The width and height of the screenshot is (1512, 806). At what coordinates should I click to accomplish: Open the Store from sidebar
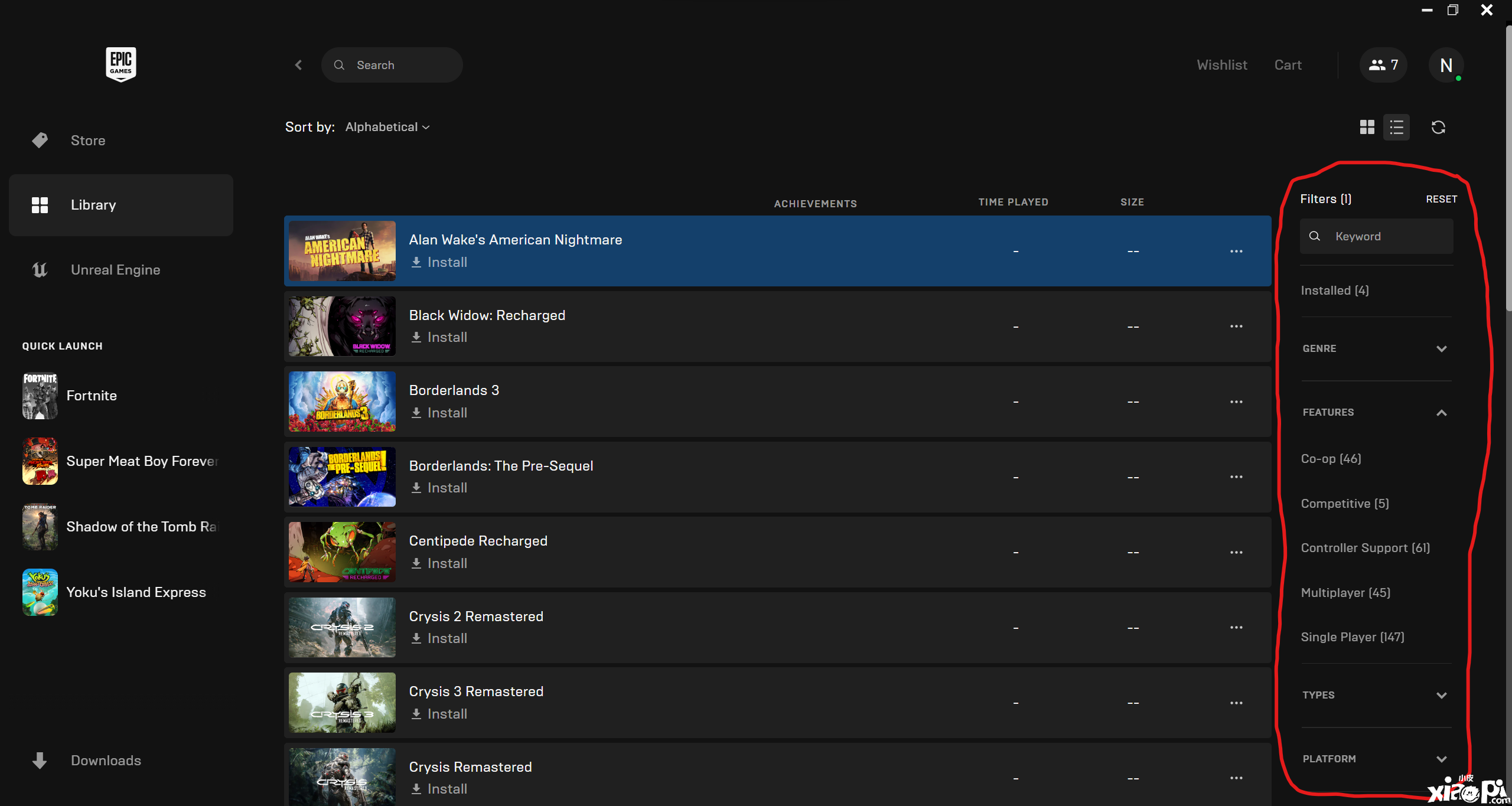(x=121, y=141)
